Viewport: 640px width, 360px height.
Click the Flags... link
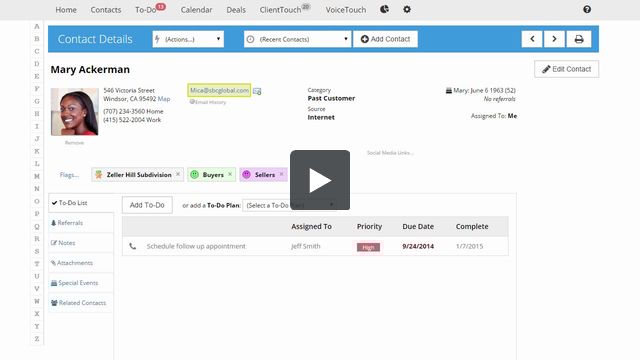pos(69,175)
